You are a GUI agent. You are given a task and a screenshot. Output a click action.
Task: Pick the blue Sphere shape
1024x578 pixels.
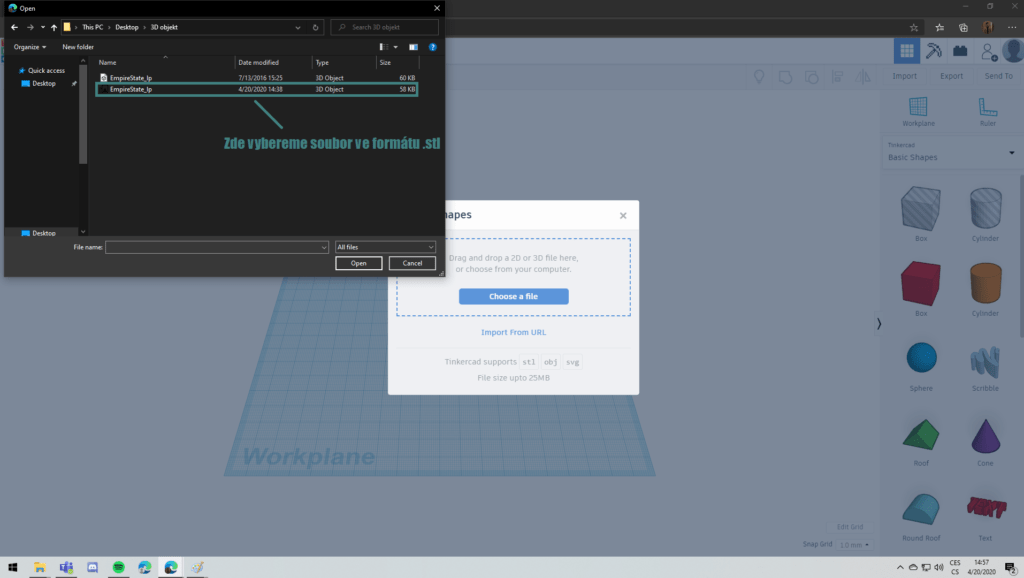[x=921, y=358]
